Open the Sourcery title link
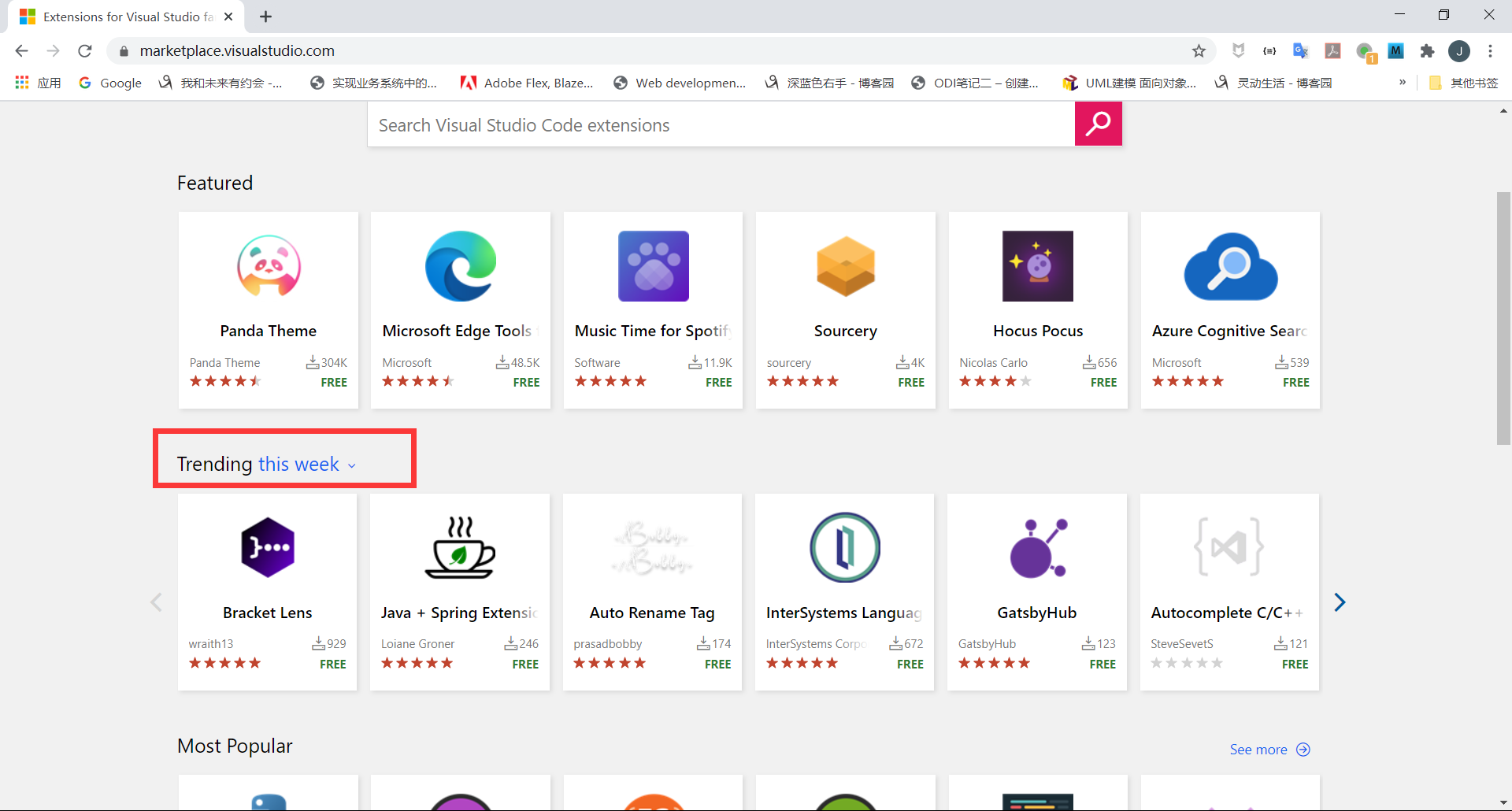This screenshot has height=811, width=1512. click(x=846, y=331)
